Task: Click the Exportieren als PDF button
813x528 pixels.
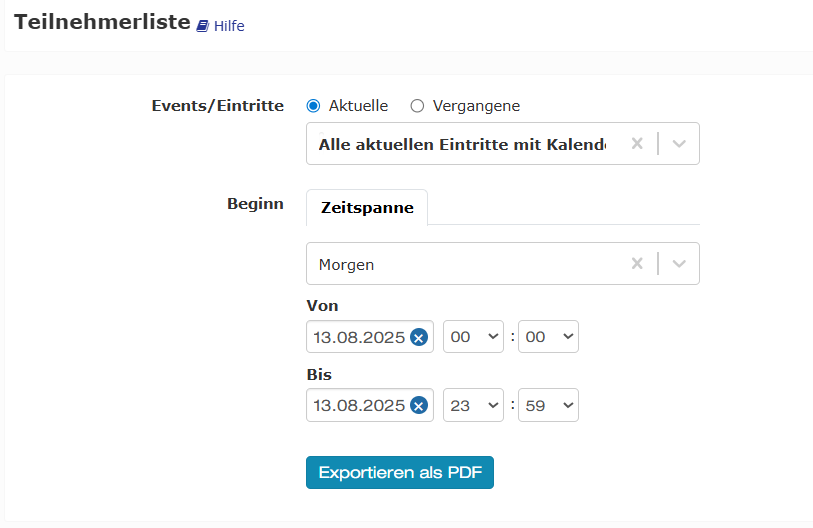Action: point(400,473)
